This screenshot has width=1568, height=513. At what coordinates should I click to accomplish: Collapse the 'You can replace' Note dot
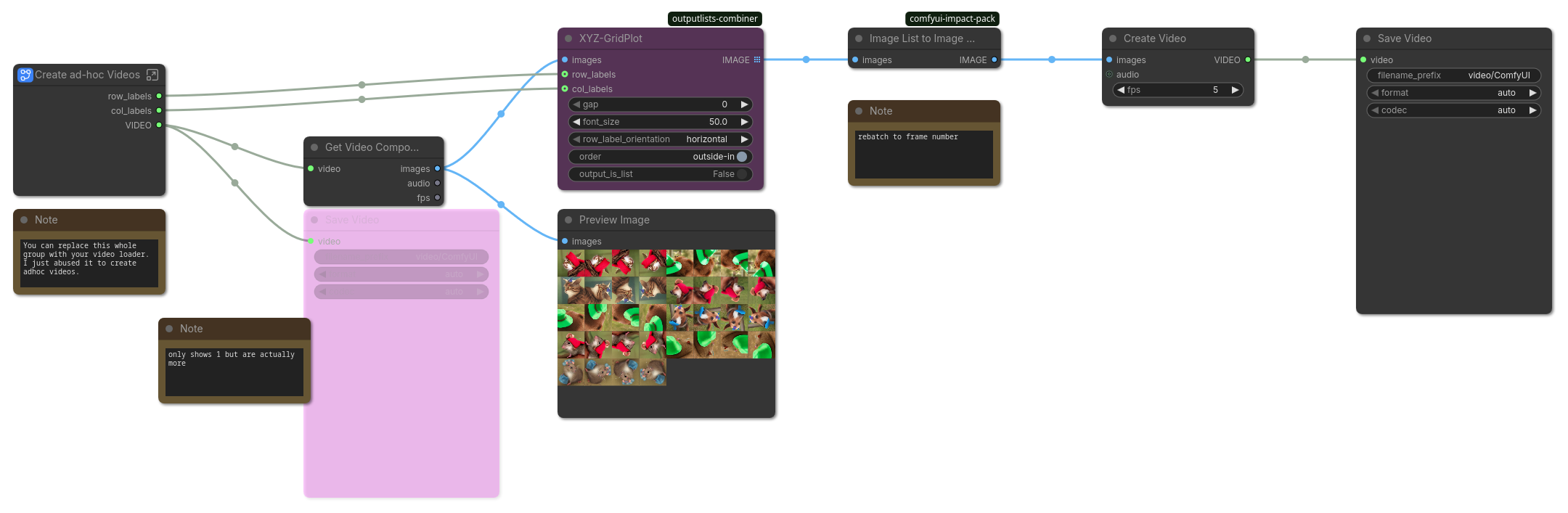pos(24,220)
